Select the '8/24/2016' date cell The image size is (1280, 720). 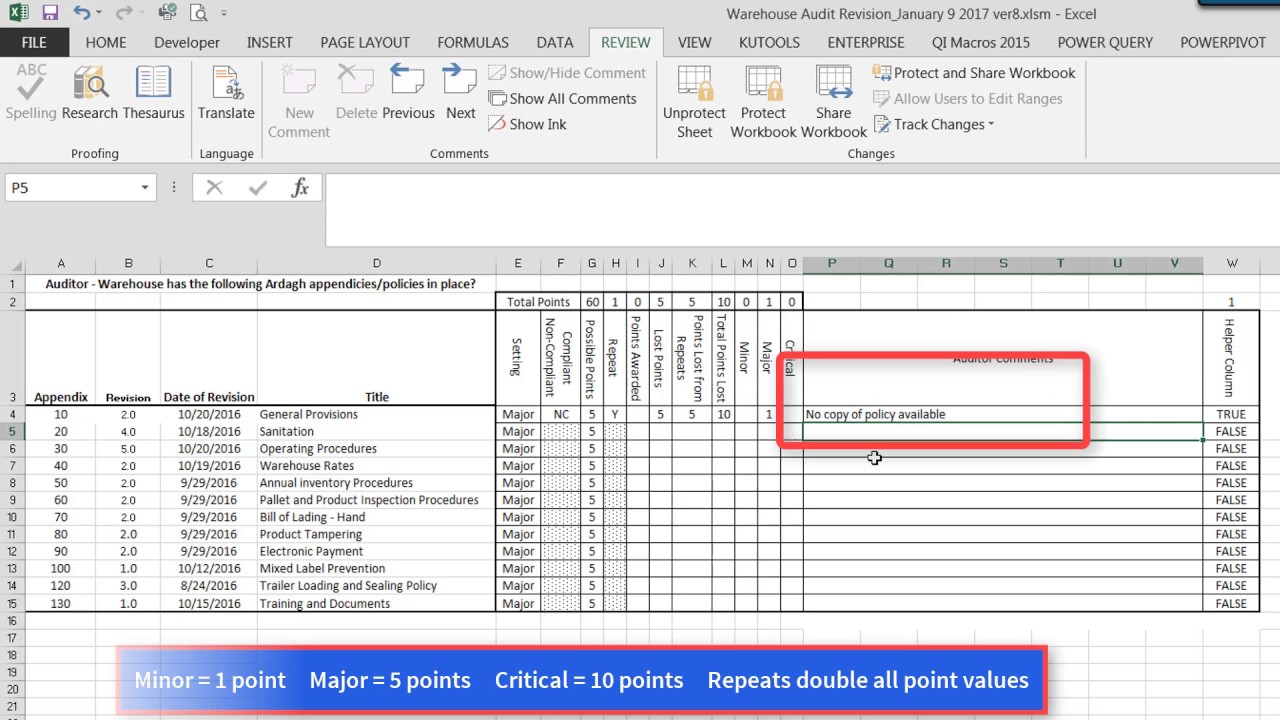tap(209, 586)
